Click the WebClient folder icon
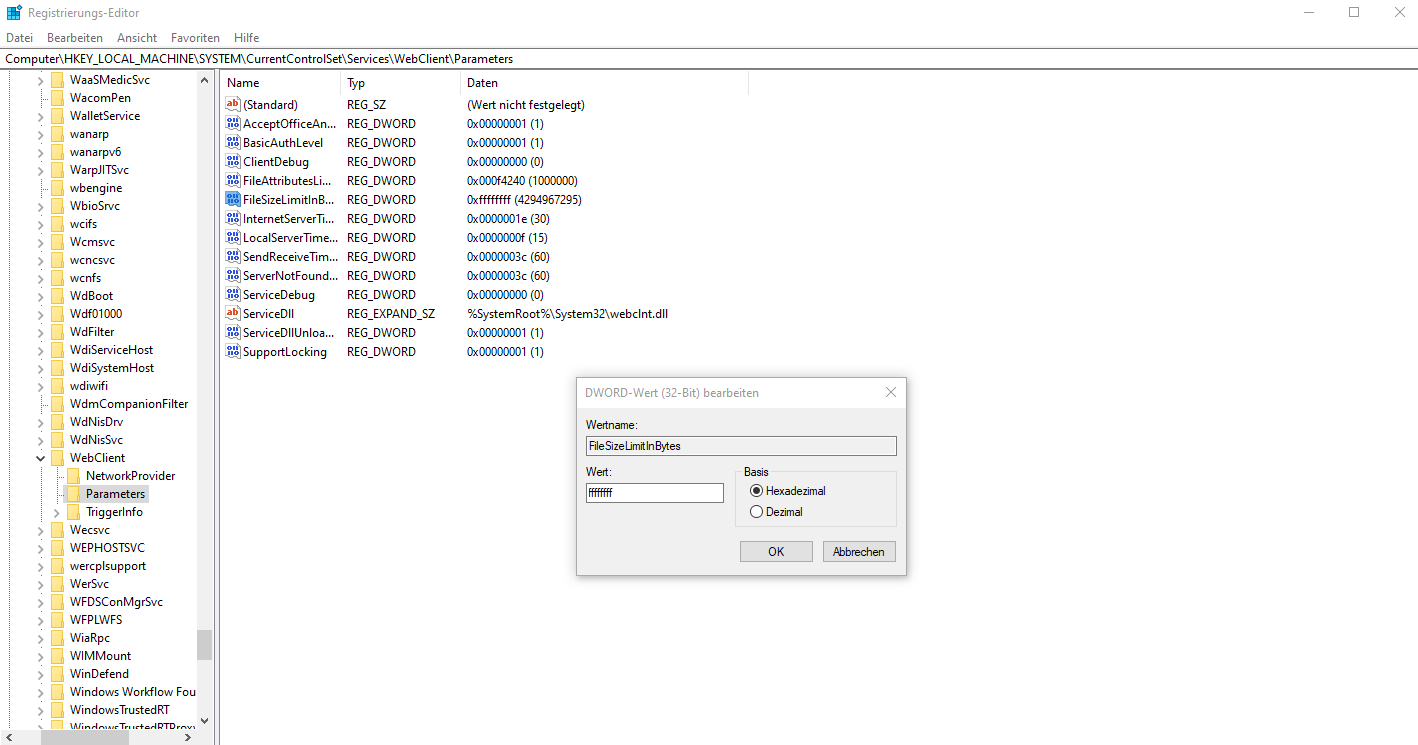The image size is (1418, 745). [x=57, y=458]
